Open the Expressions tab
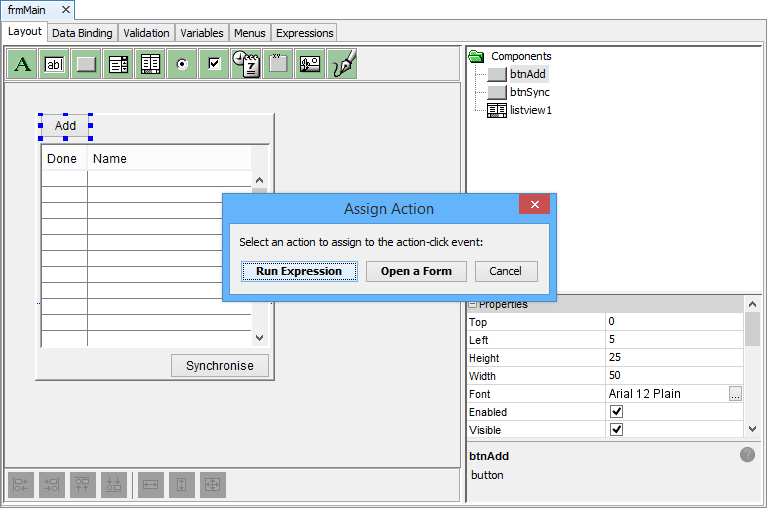This screenshot has width=767, height=508. (304, 33)
